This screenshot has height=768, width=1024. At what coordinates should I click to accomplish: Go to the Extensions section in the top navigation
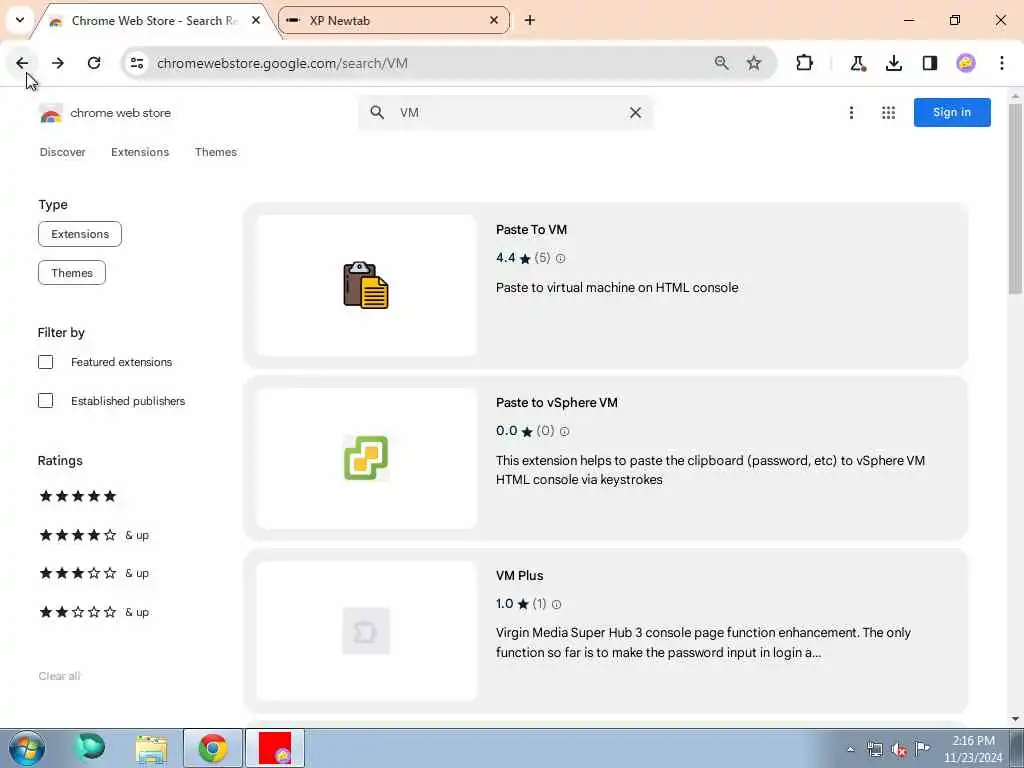[140, 152]
